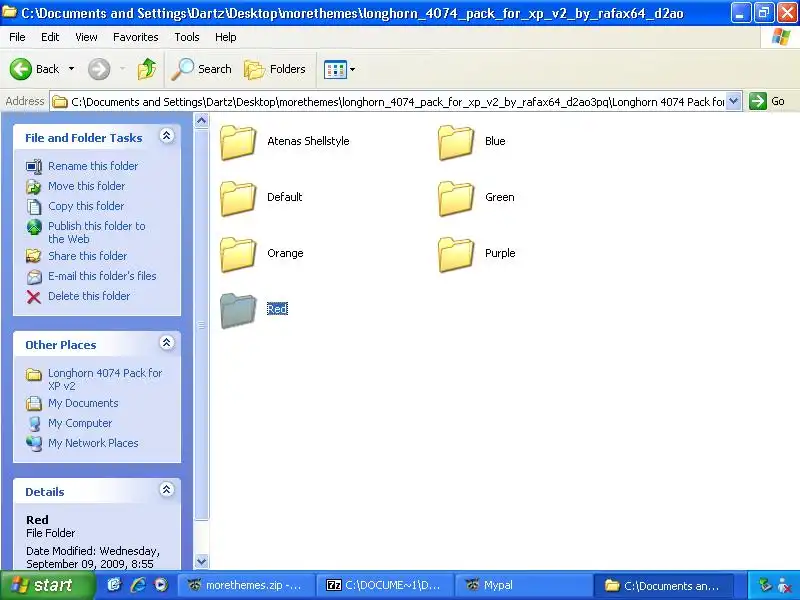The height and width of the screenshot is (600, 800).
Task: Click the sidebar scrollbar down arrow
Action: point(202,561)
